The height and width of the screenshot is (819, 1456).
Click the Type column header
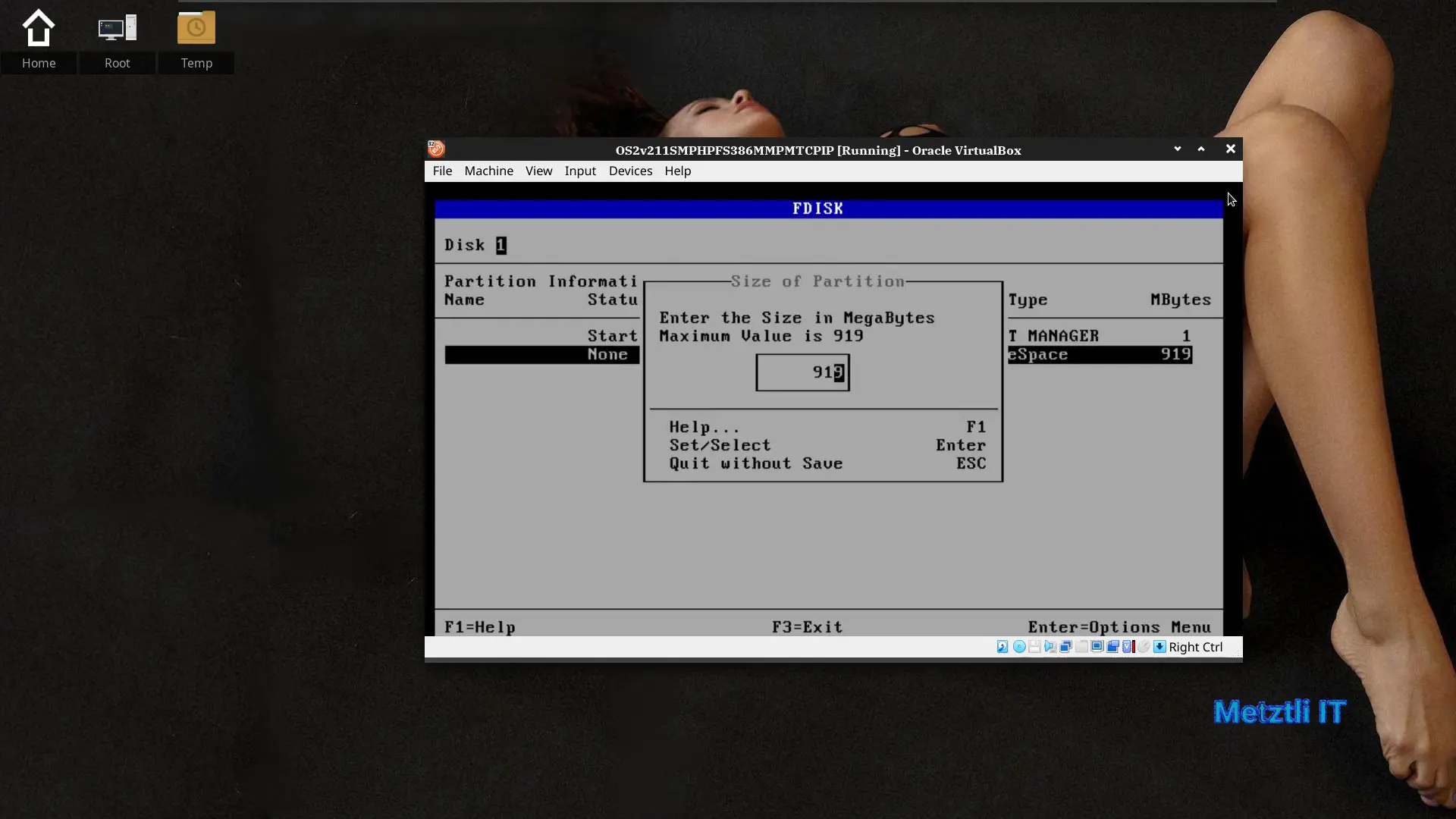point(1028,300)
